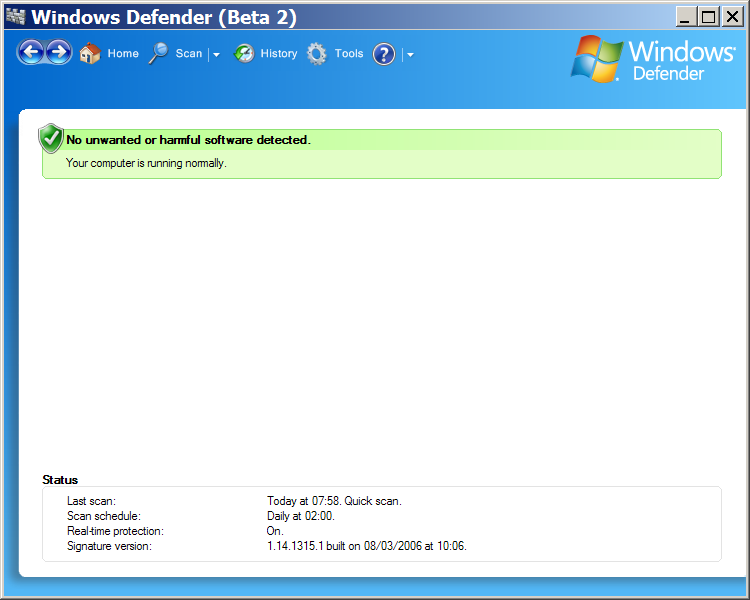
Task: Click the Home house icon
Action: 90,53
